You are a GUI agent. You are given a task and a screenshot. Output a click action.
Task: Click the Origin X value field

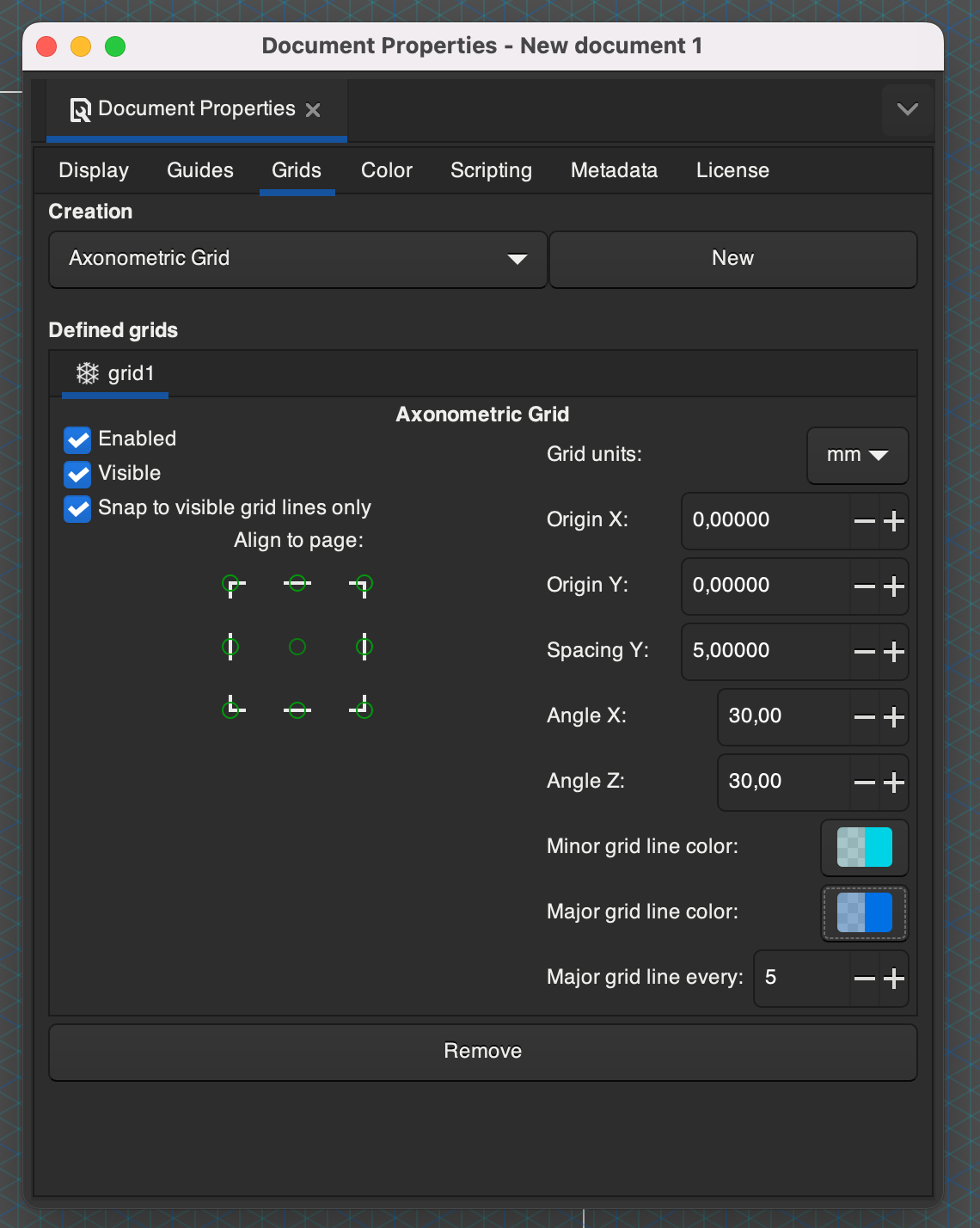(x=765, y=520)
